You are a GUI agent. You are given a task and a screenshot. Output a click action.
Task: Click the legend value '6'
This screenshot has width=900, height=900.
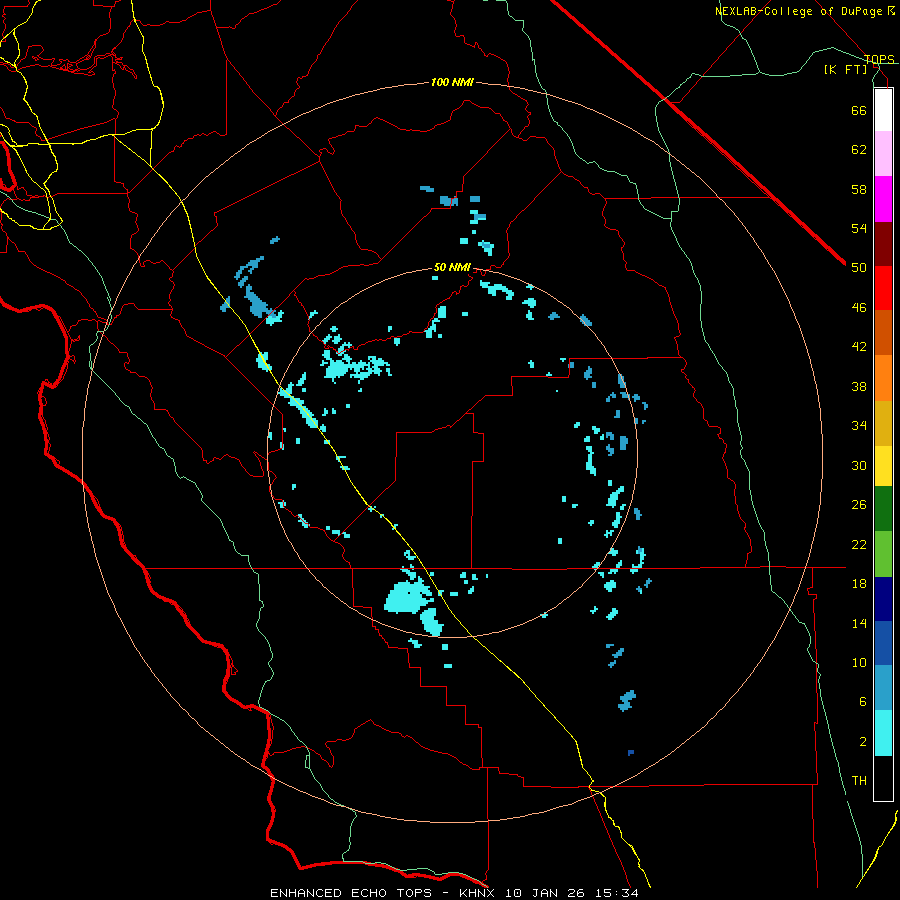863,702
